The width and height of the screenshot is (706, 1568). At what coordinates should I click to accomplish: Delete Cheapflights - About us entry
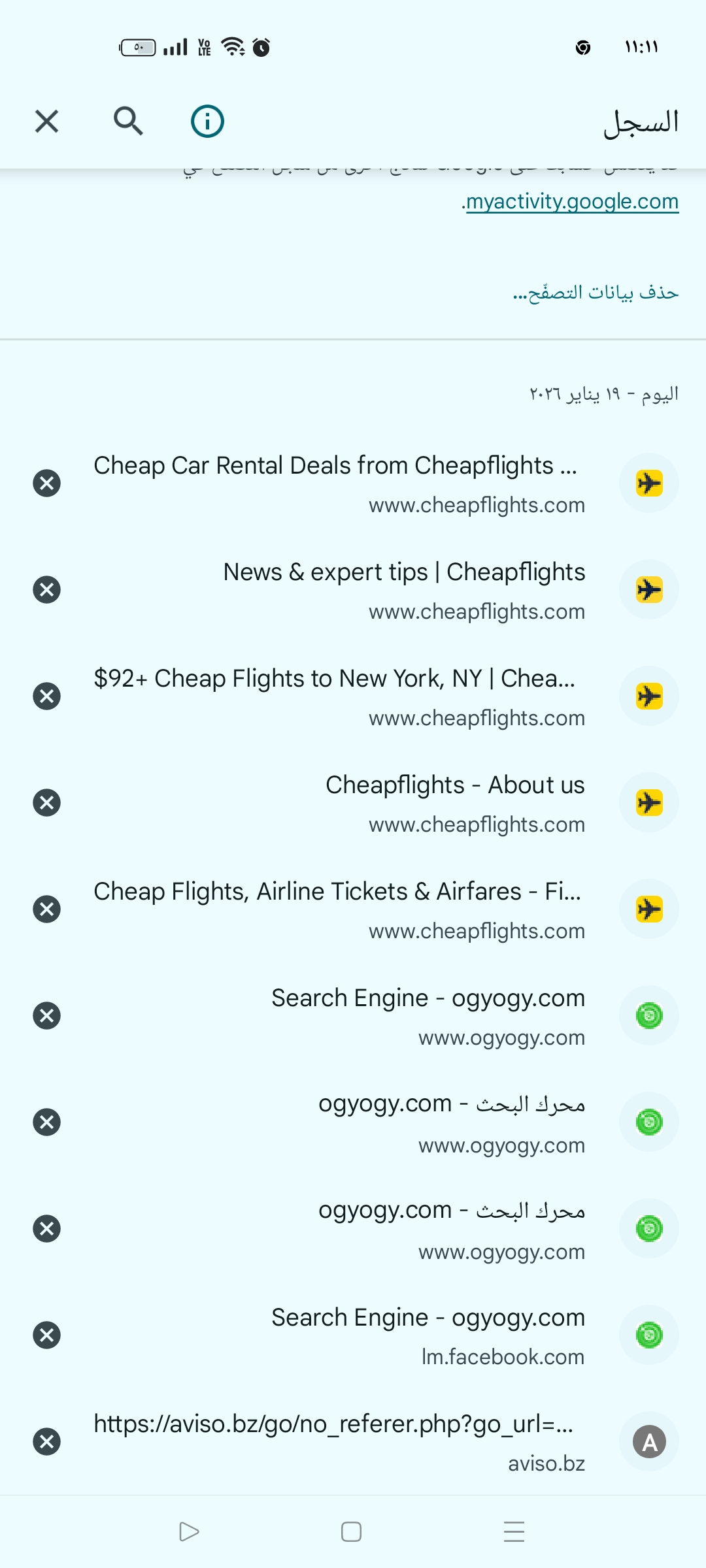coord(46,803)
